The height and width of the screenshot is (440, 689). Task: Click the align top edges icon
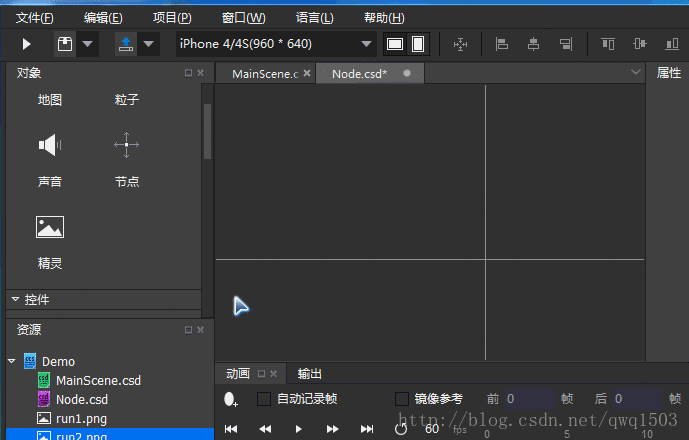608,44
